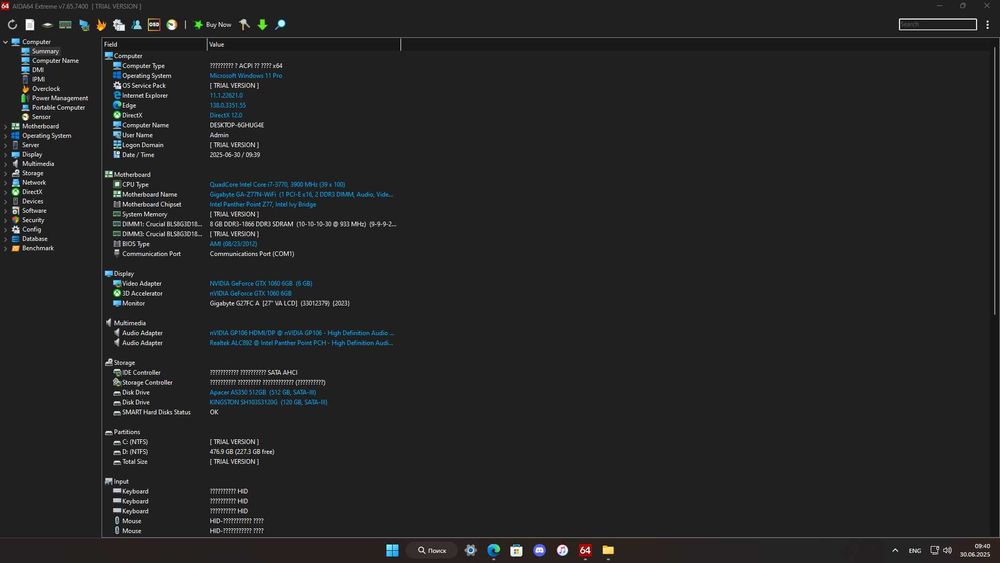1000x563 pixels.
Task: Click the magnifier search icon in toolbar
Action: (x=280, y=25)
